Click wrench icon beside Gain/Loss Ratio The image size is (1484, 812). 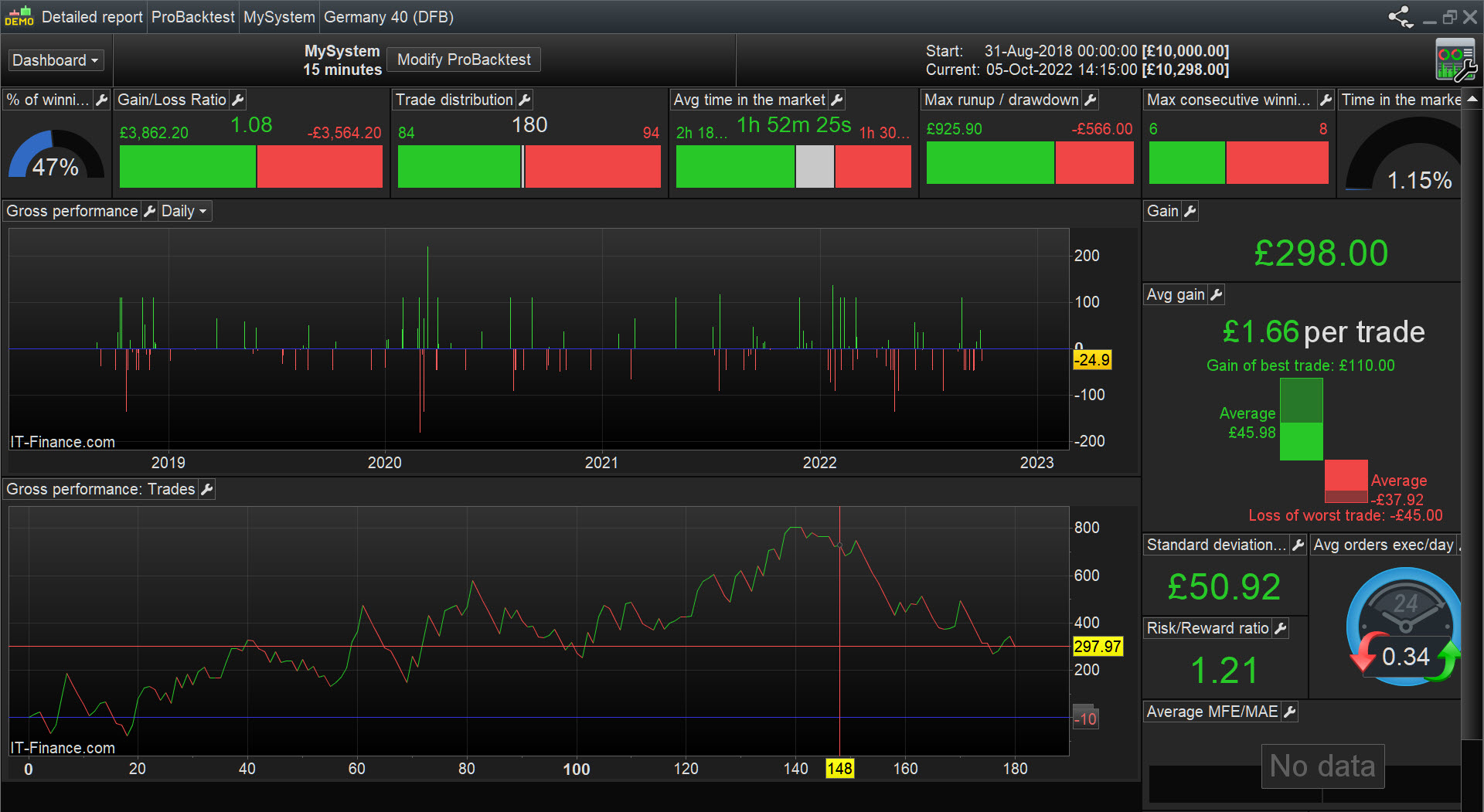click(238, 100)
